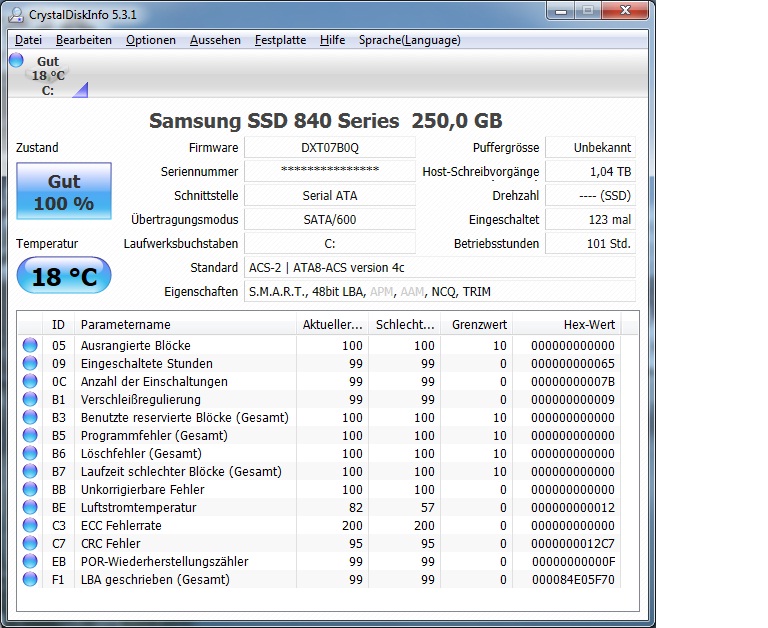
Task: Click the Host-Schreibvorgänge value 1,04 TB
Action: pyautogui.click(x=590, y=171)
